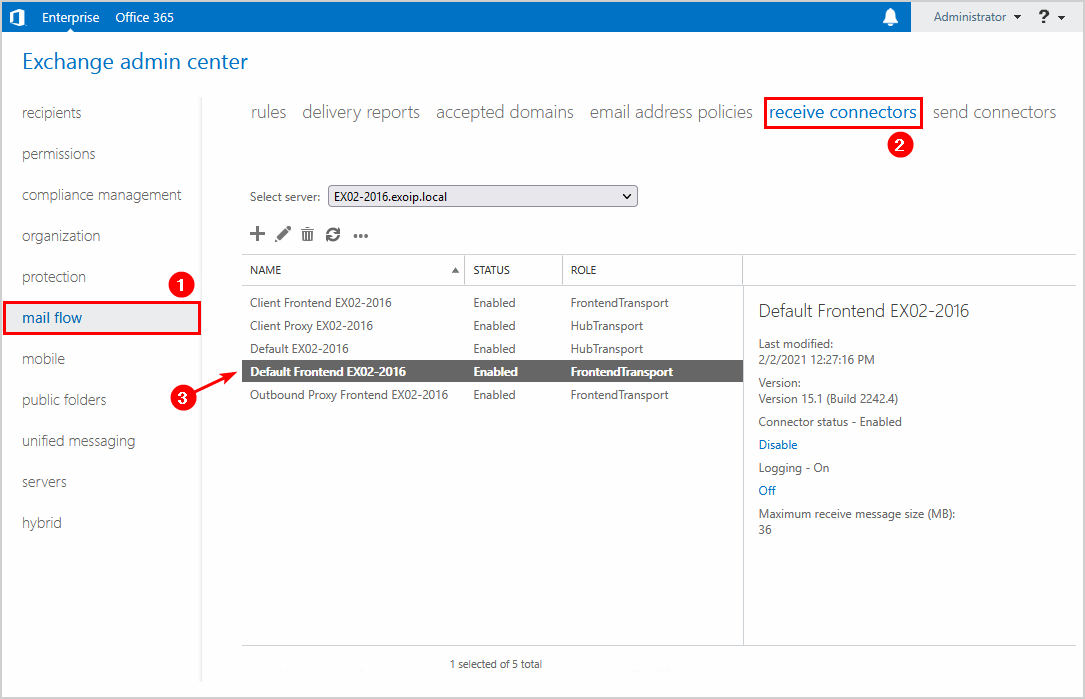Open unified messaging section
The image size is (1085, 699).
coord(79,441)
